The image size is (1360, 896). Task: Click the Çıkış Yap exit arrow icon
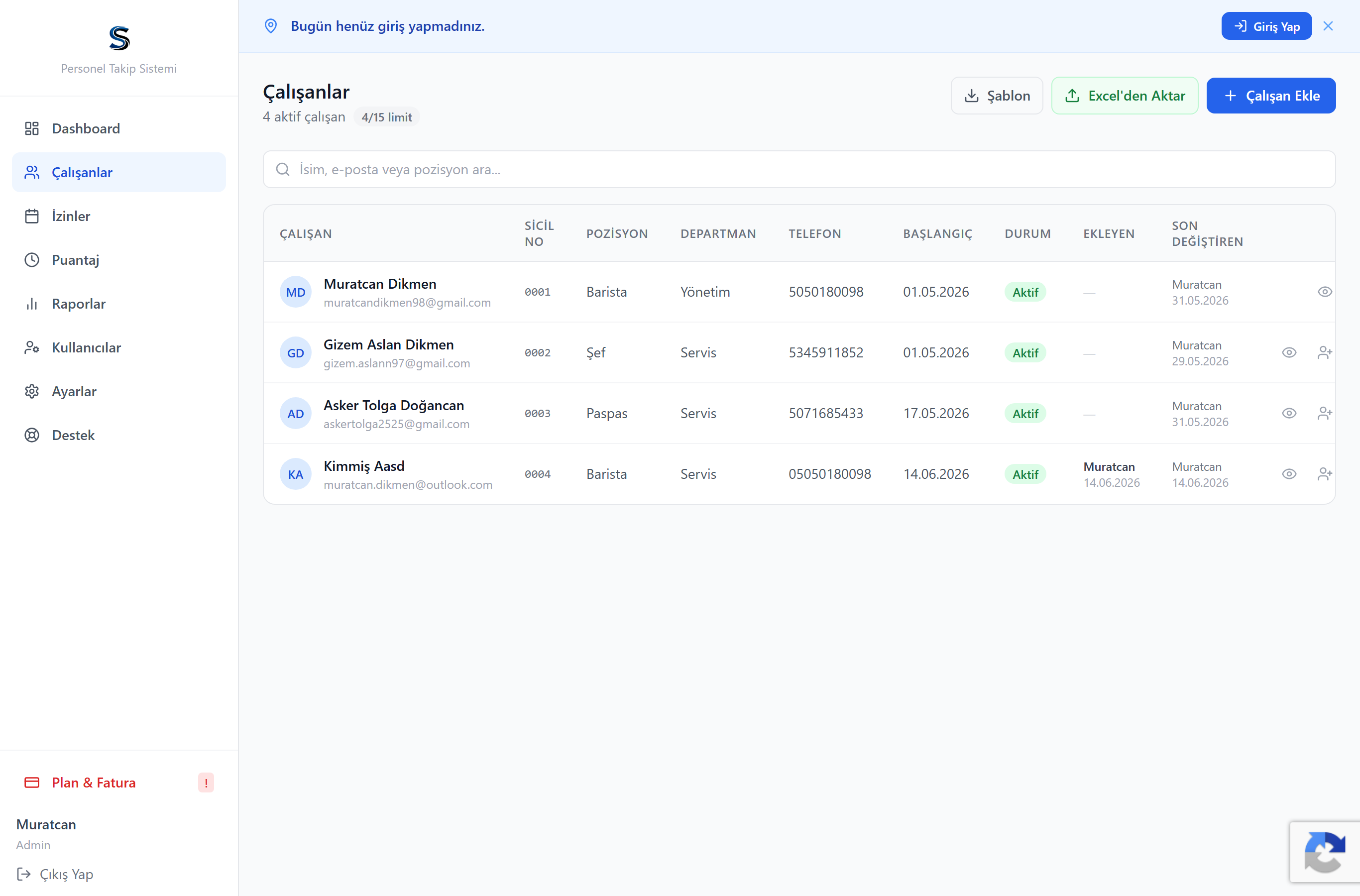tap(23, 874)
